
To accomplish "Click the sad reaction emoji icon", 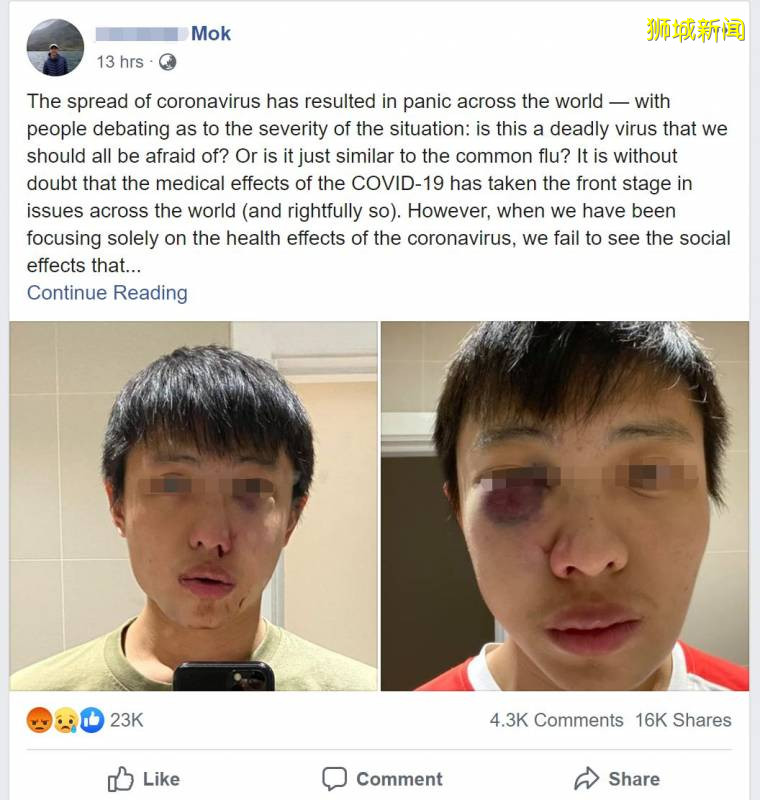I will coord(66,720).
